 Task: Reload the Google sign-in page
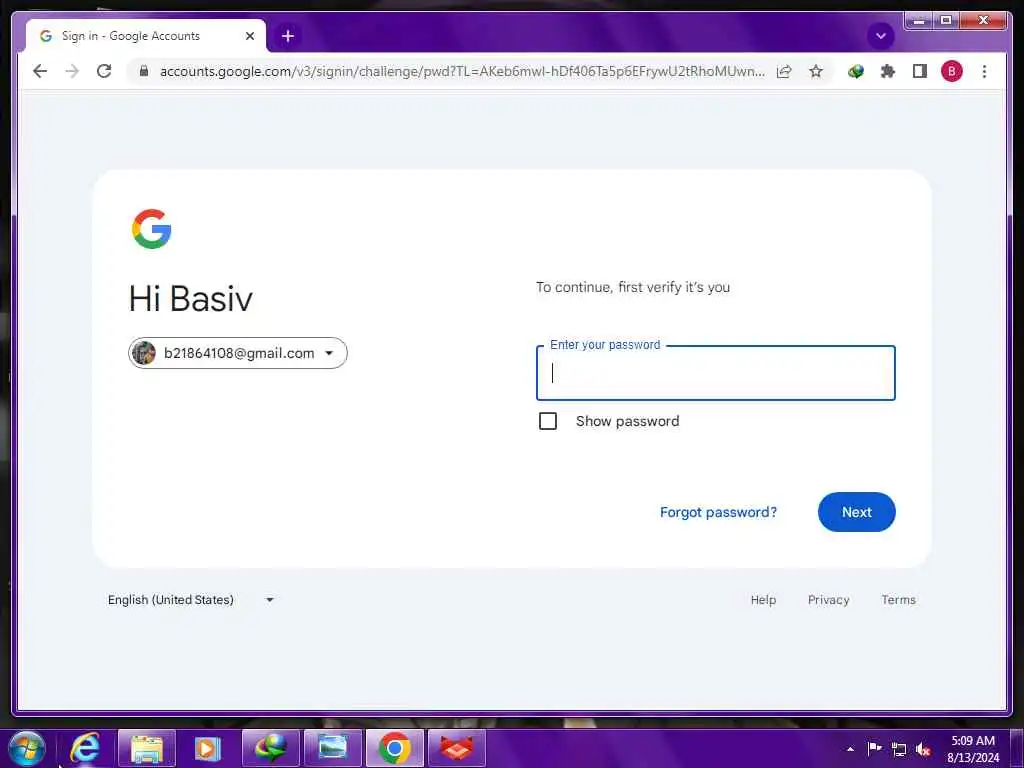click(x=104, y=71)
